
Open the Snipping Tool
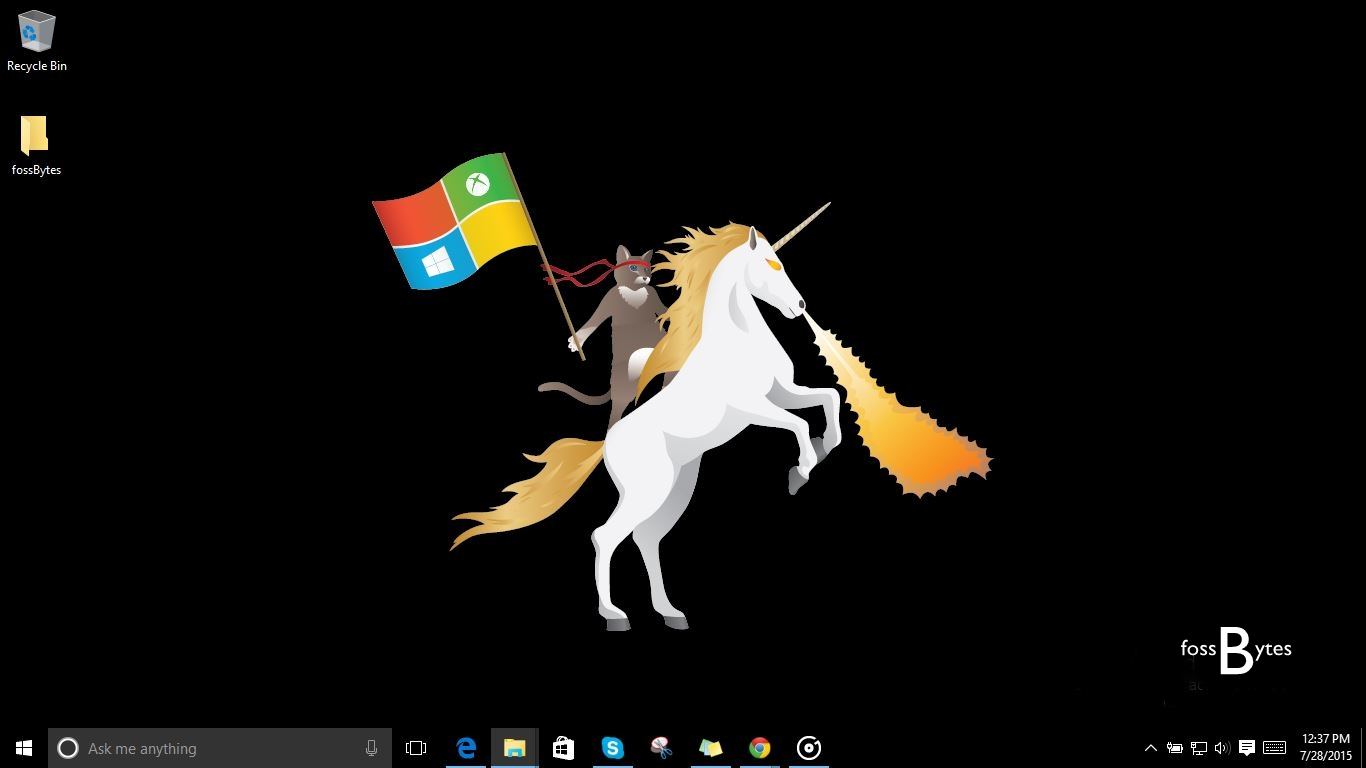point(662,748)
